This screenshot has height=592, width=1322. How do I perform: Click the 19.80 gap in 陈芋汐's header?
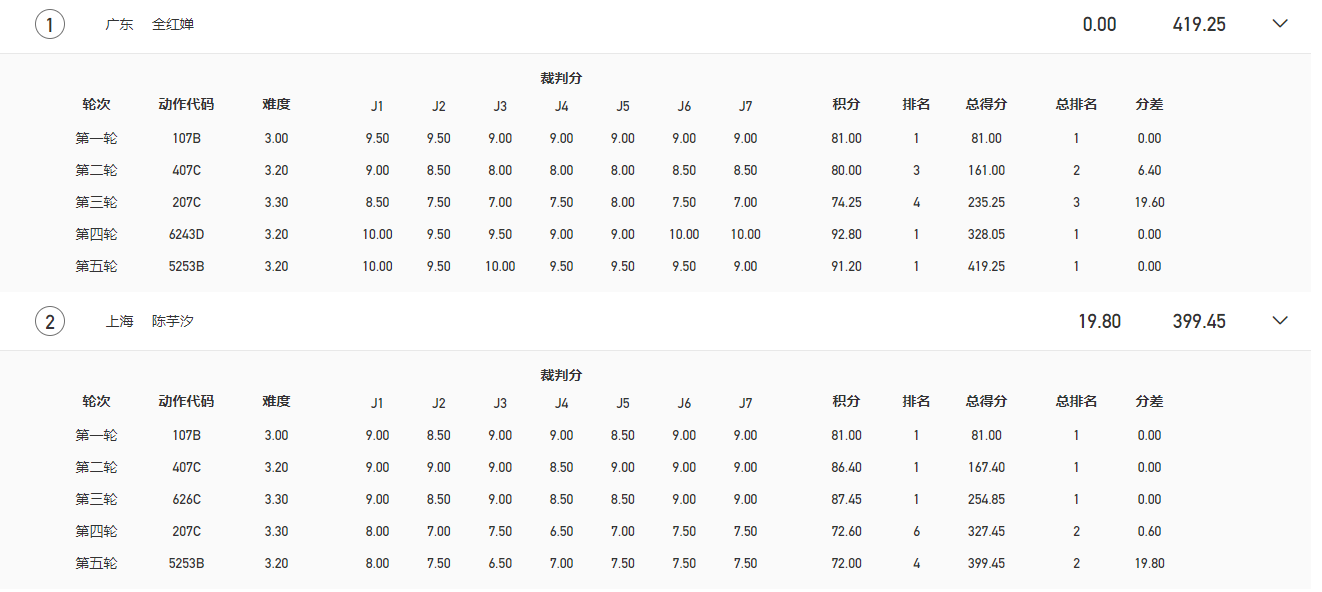[1099, 321]
